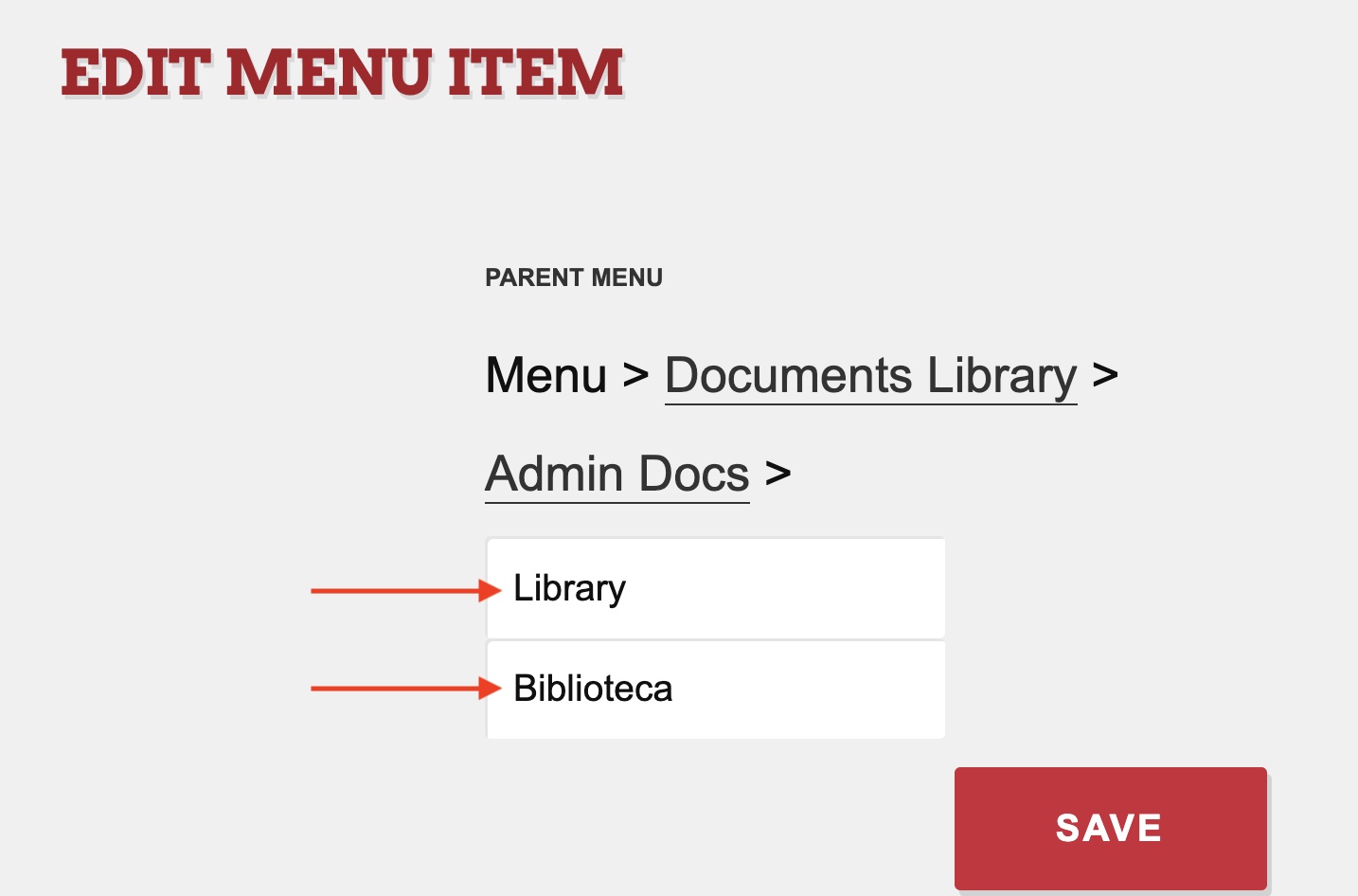Open the Admin Docs breadcrumb link
The image size is (1358, 896).
(x=617, y=474)
